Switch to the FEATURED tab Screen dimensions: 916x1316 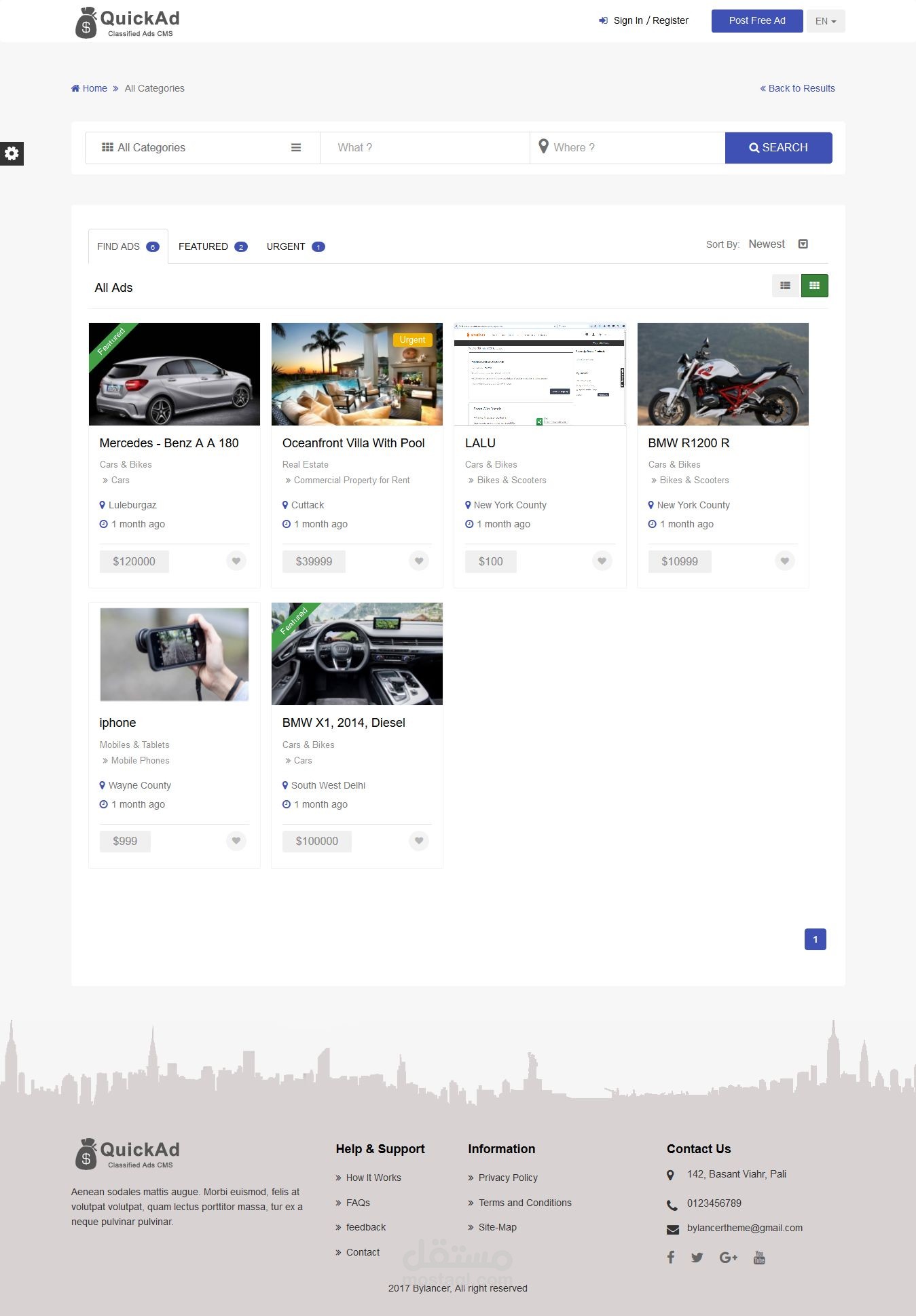[x=213, y=246]
